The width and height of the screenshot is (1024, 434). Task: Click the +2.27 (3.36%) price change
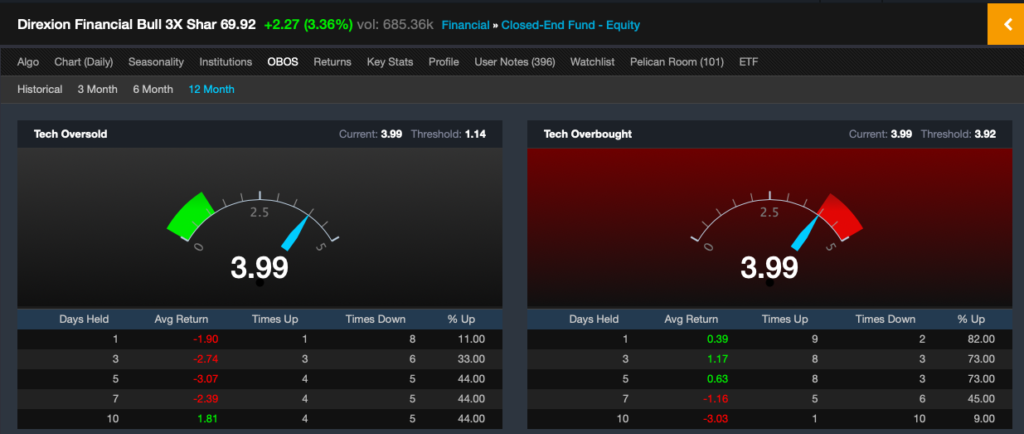308,24
